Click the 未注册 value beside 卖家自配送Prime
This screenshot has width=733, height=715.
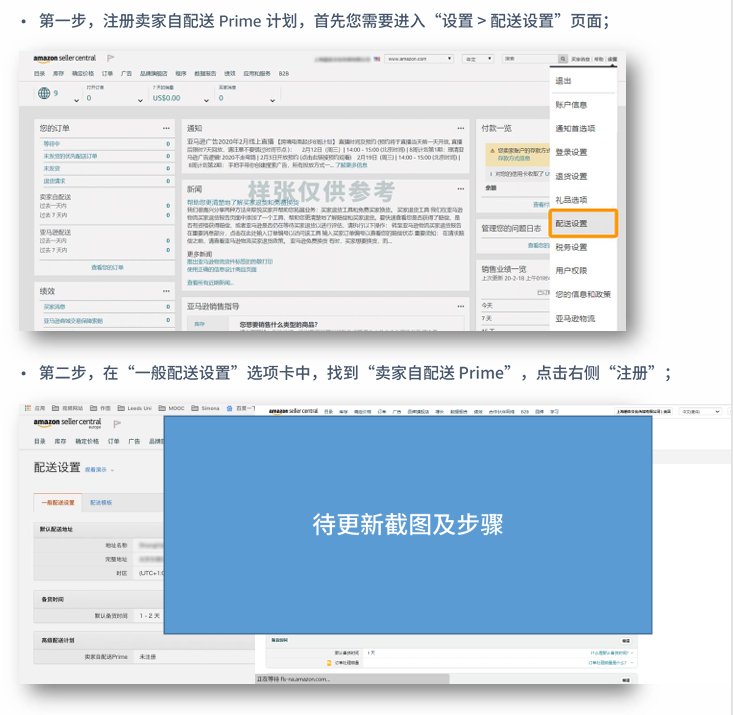click(147, 657)
